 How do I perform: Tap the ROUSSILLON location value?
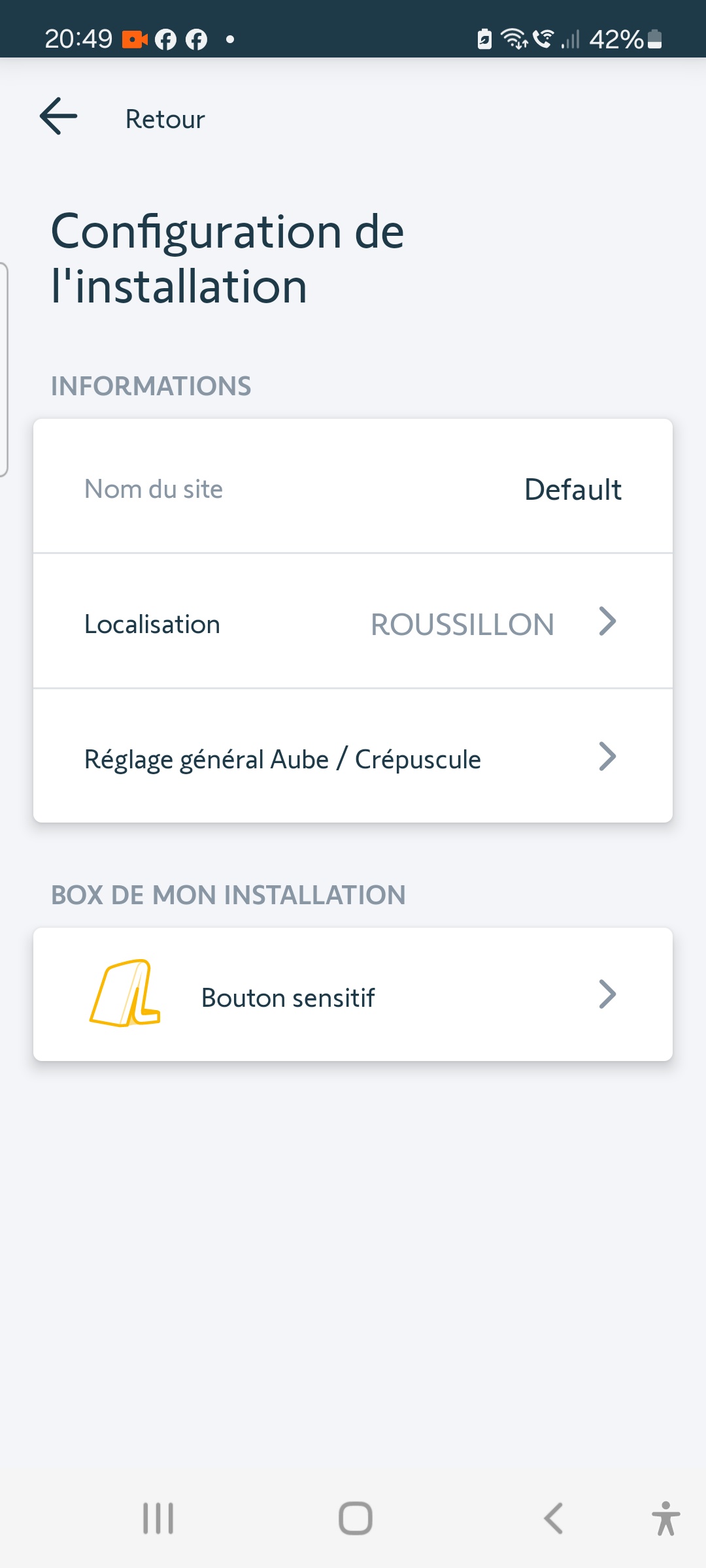click(462, 625)
